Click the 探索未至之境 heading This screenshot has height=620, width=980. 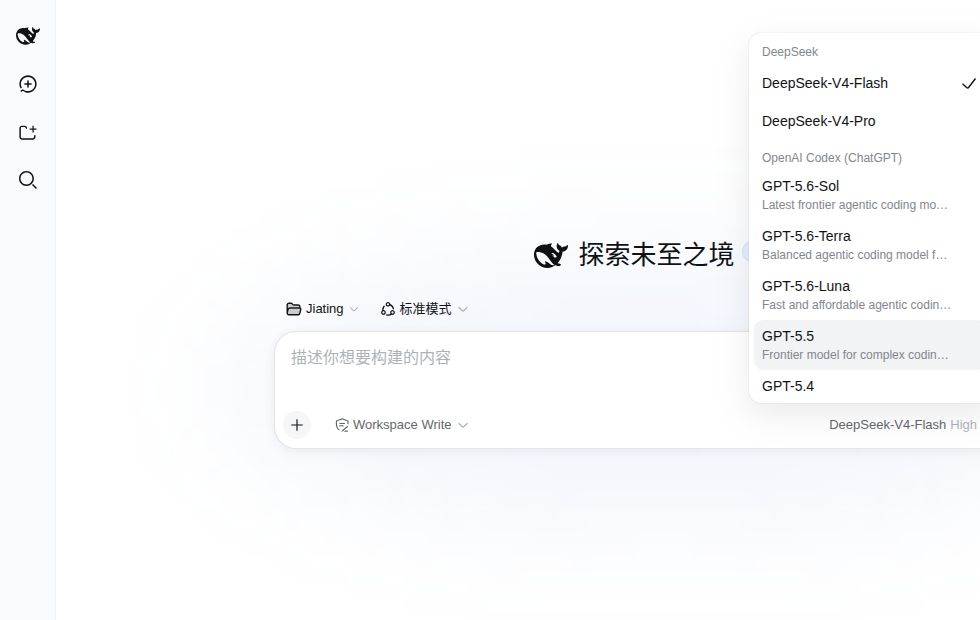point(656,254)
